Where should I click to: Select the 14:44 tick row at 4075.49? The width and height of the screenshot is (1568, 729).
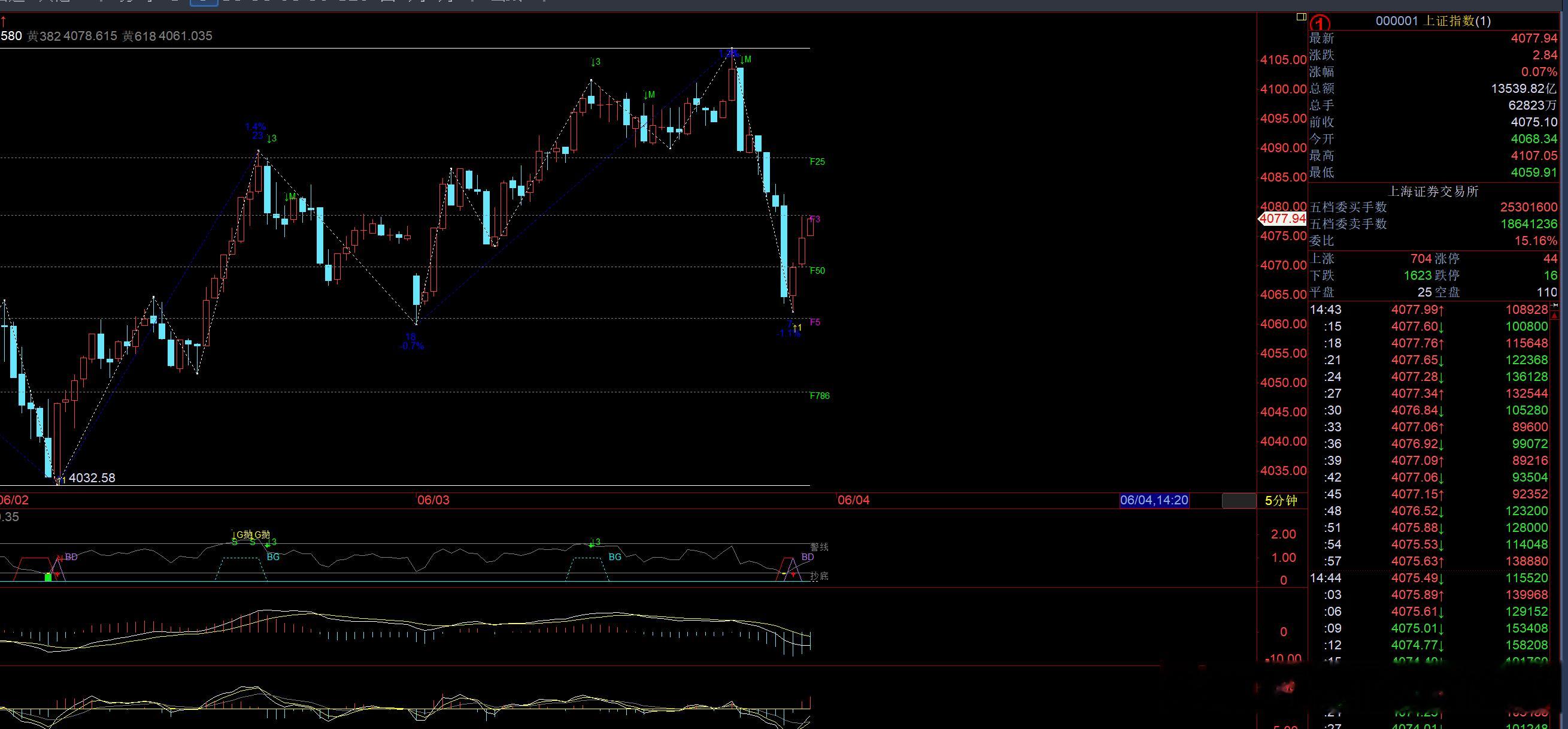point(1429,578)
